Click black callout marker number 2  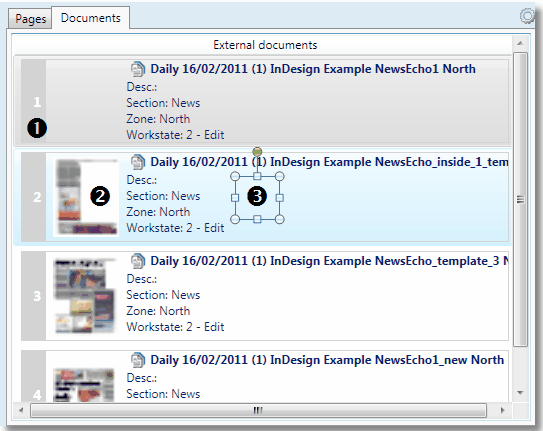coord(100,196)
